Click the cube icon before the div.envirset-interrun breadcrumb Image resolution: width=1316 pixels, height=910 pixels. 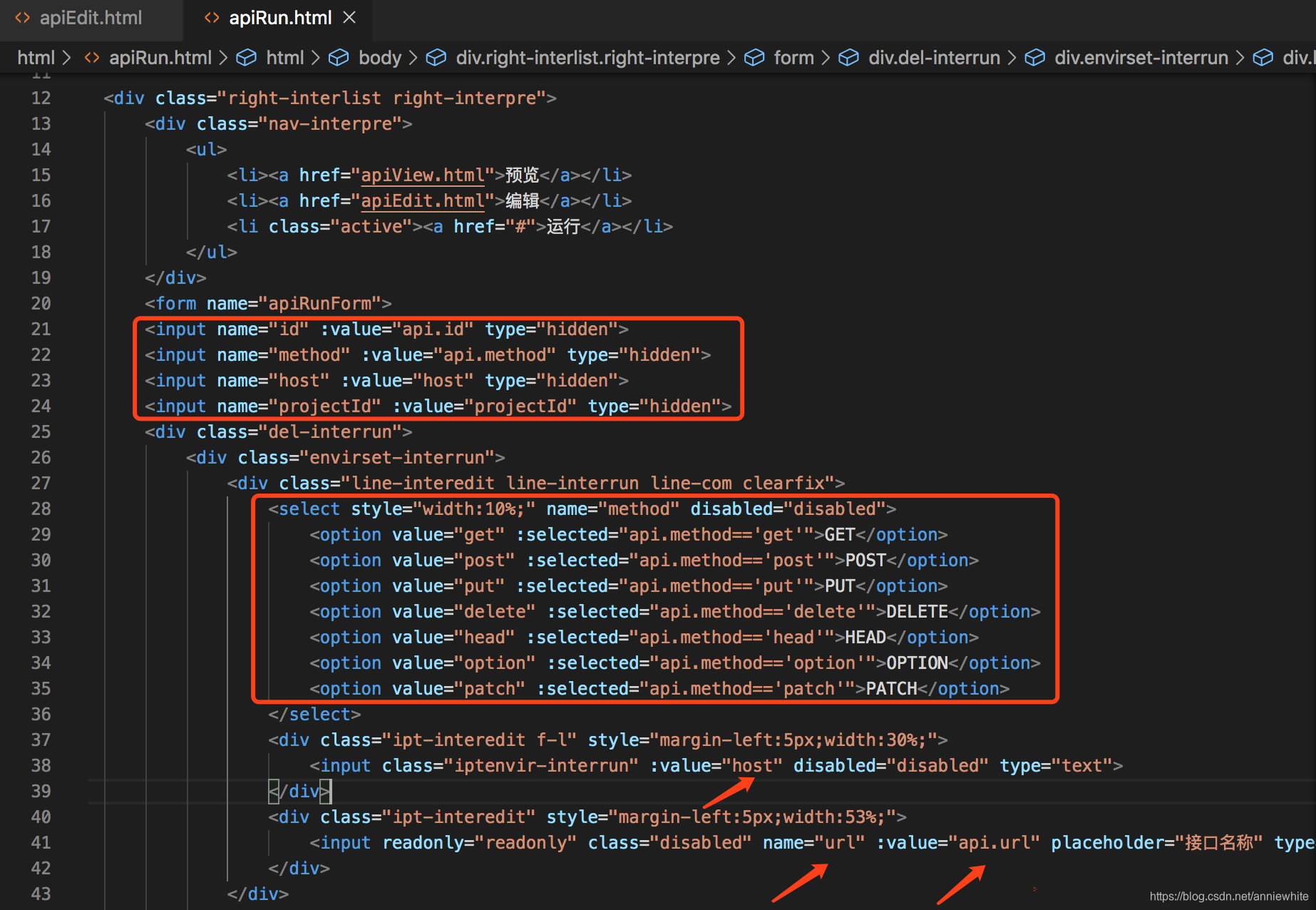[1035, 58]
